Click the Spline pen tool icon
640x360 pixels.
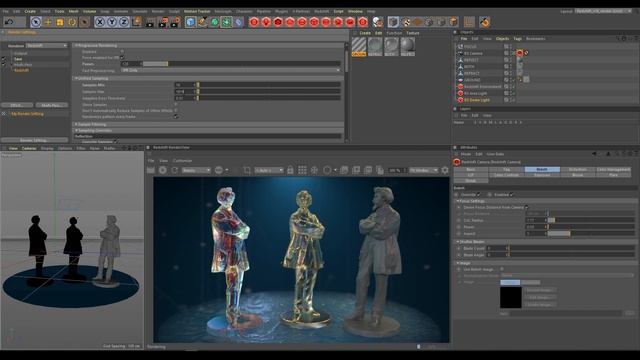pyautogui.click(x=202, y=22)
